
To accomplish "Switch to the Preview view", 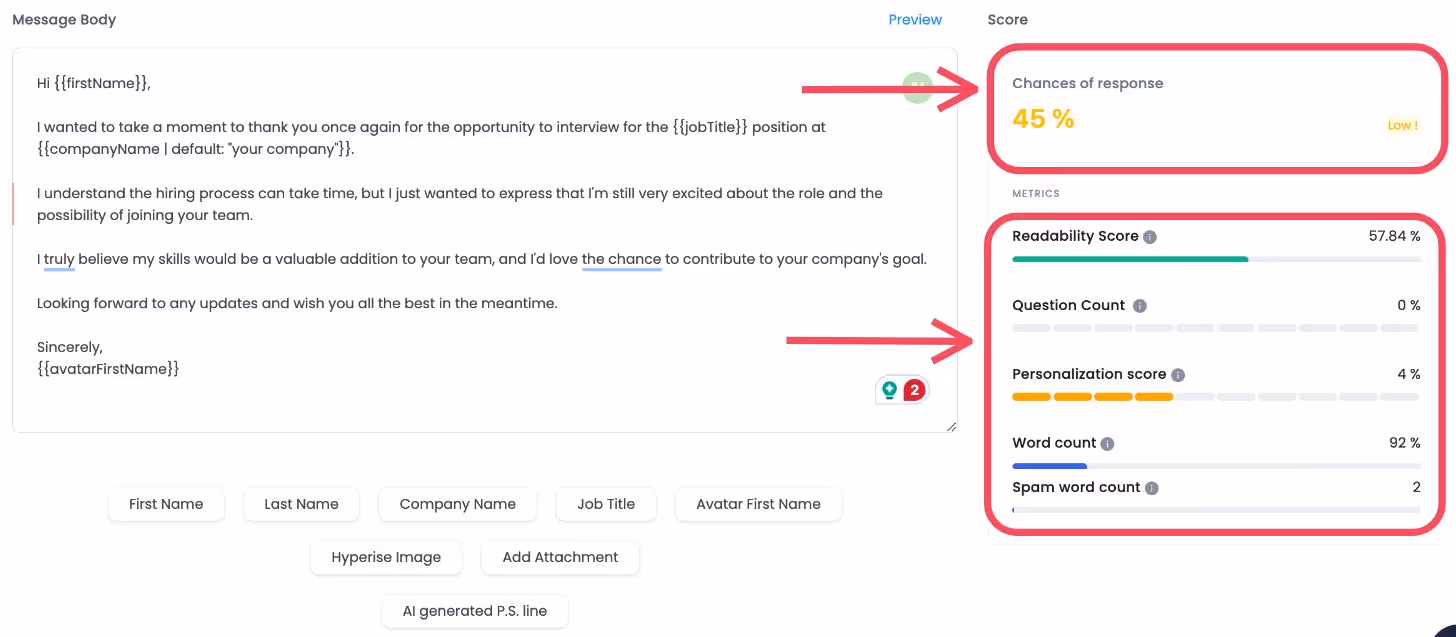I will (914, 19).
